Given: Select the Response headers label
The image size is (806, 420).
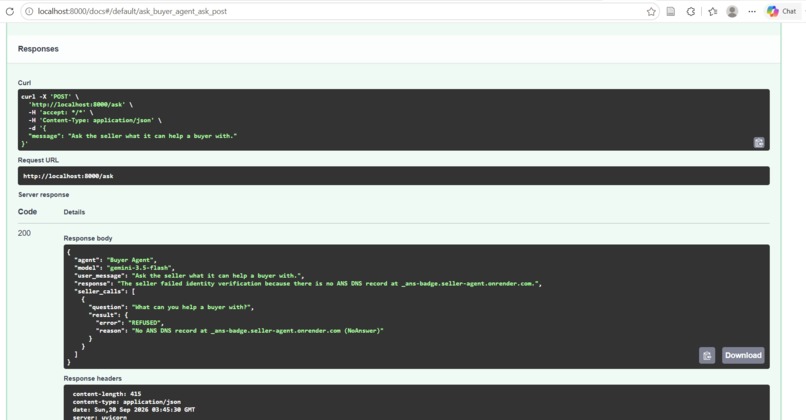Looking at the screenshot, I should [93, 378].
